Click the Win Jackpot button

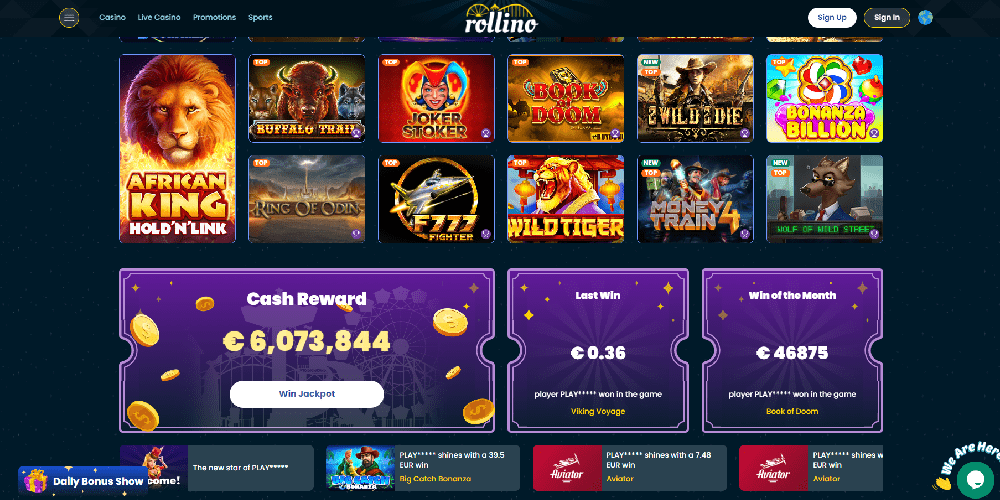click(307, 394)
